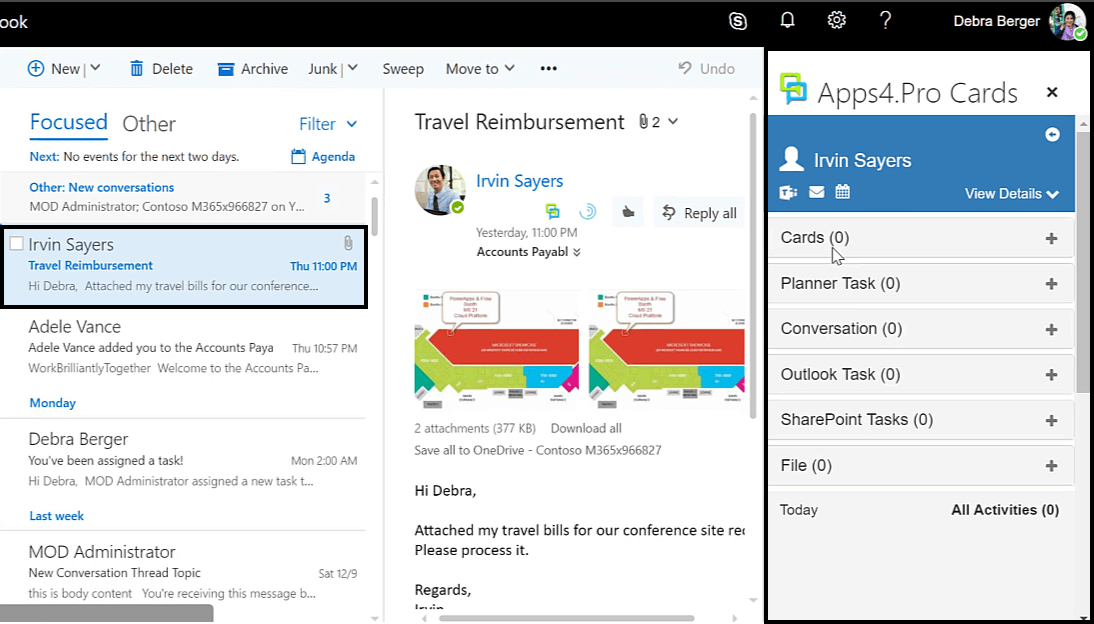Open the second attachment thumbnail
The width and height of the screenshot is (1094, 624).
[x=666, y=349]
